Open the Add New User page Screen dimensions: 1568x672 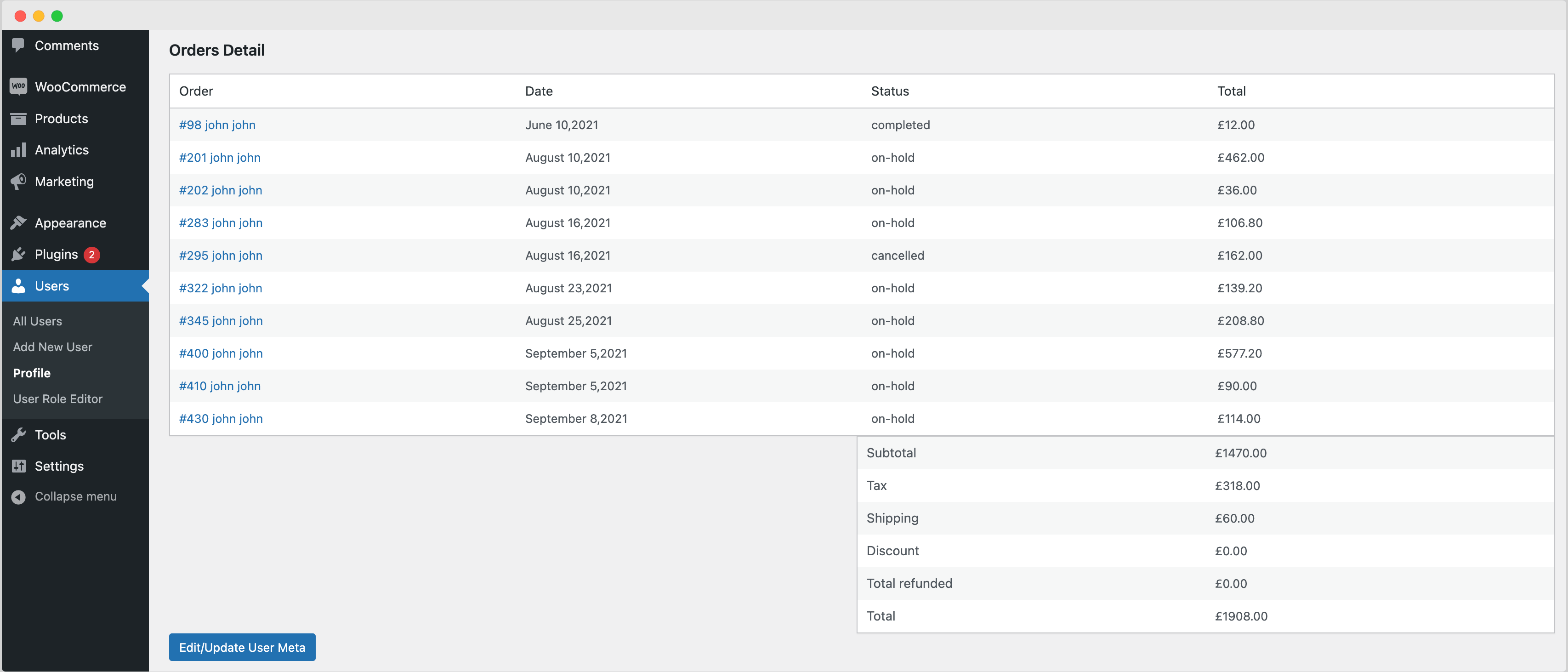52,347
